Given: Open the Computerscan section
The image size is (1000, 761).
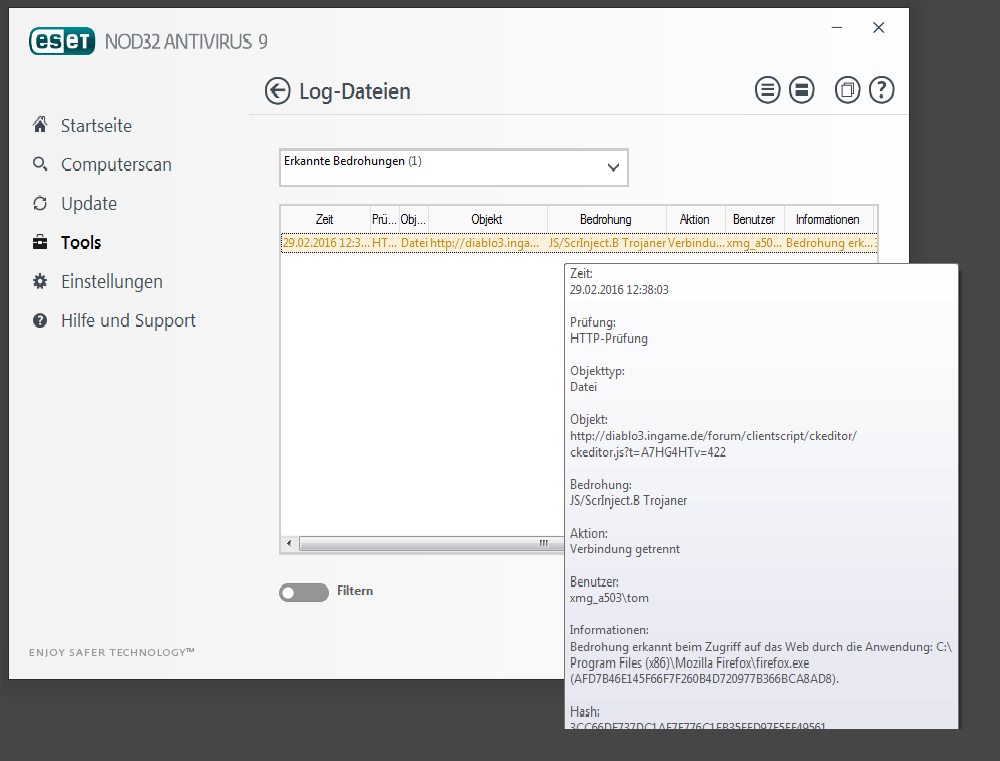Looking at the screenshot, I should click(x=116, y=165).
